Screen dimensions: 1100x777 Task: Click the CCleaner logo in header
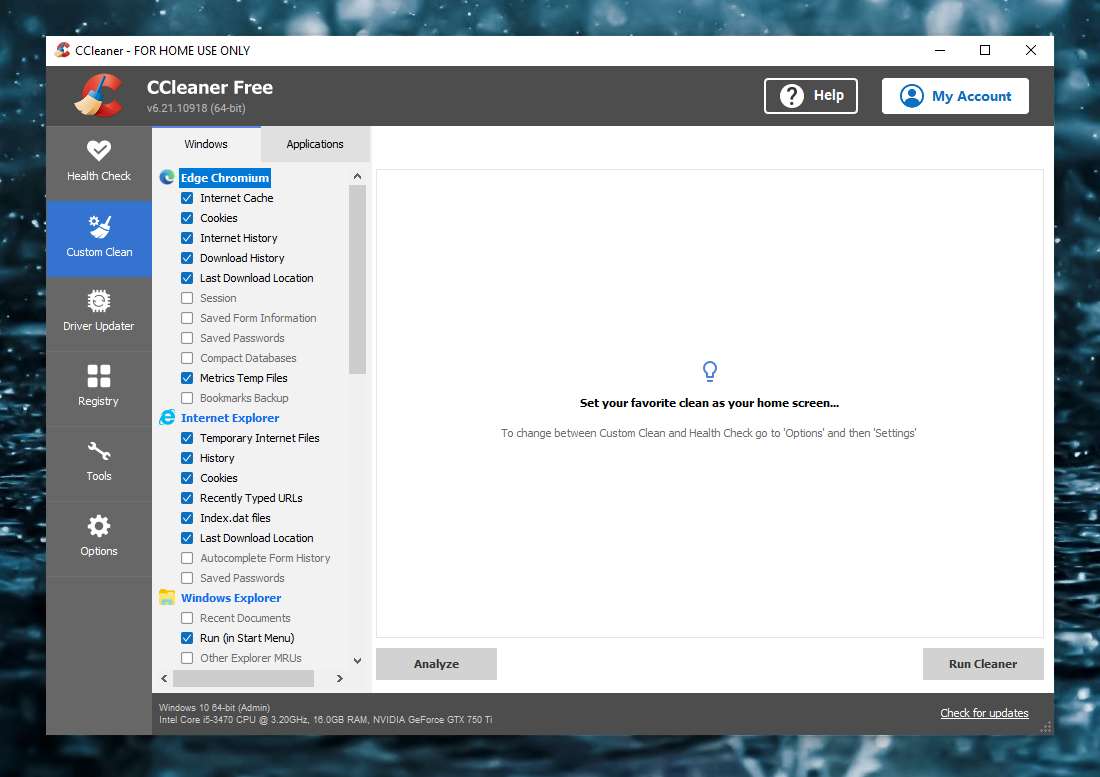(x=99, y=95)
